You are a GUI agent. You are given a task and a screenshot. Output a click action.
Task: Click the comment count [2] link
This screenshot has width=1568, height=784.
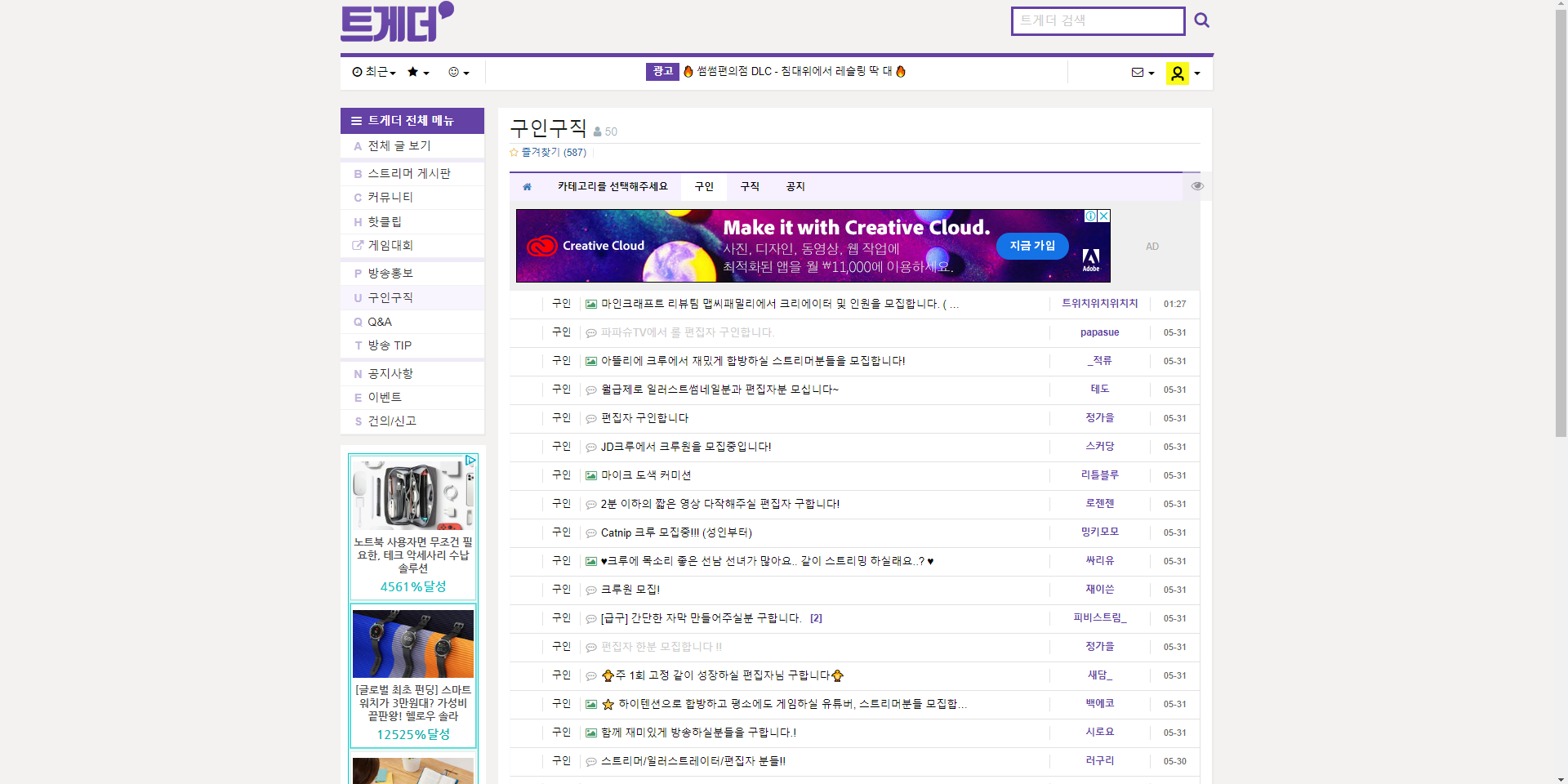coord(816,618)
